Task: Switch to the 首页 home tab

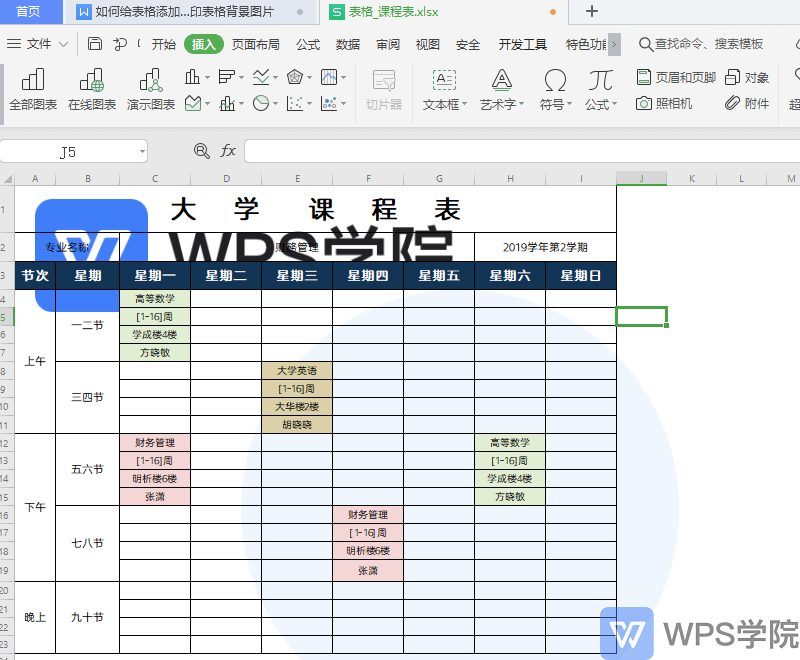Action: coord(31,12)
